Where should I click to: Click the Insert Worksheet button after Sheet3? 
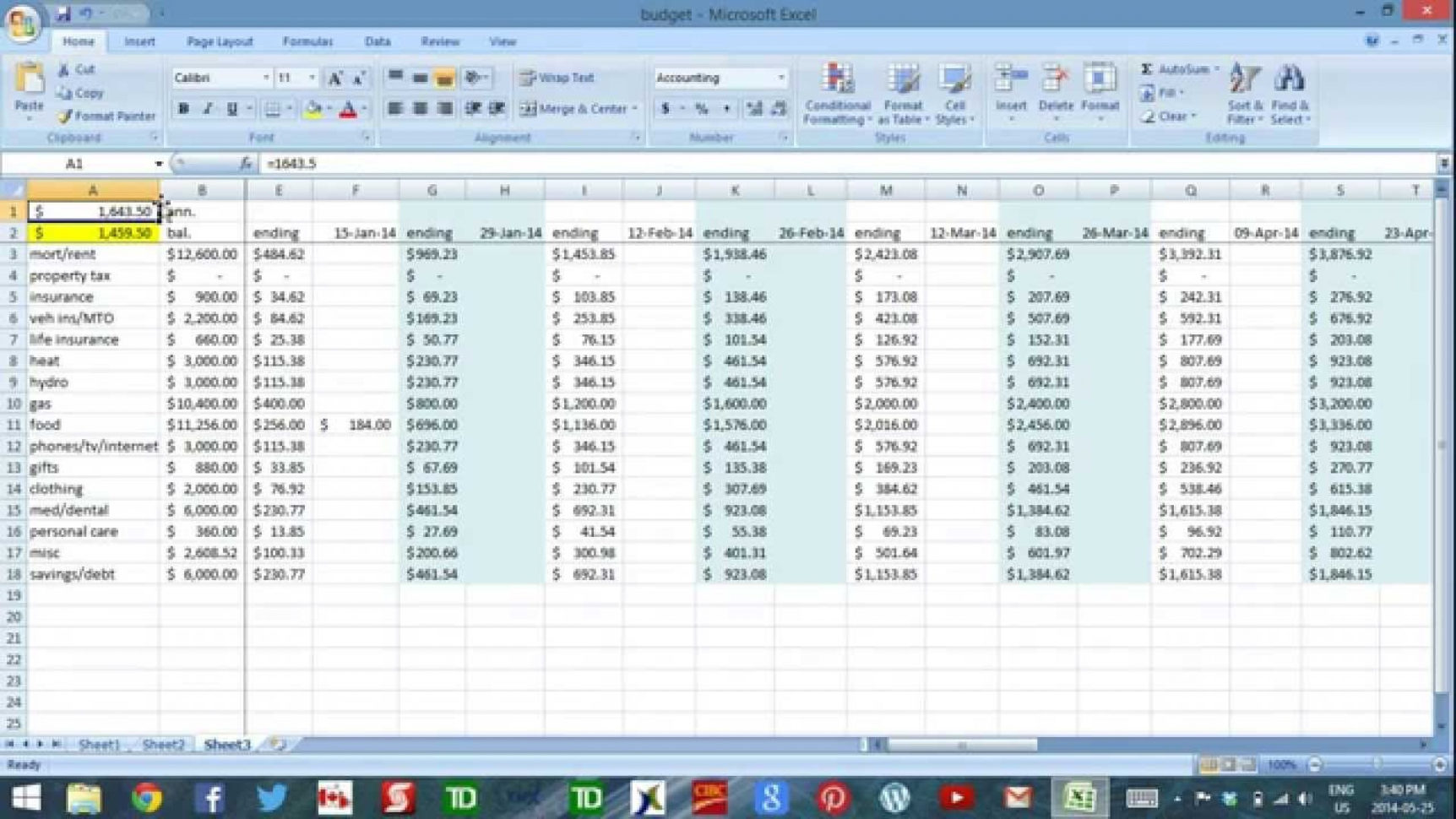pyautogui.click(x=276, y=743)
